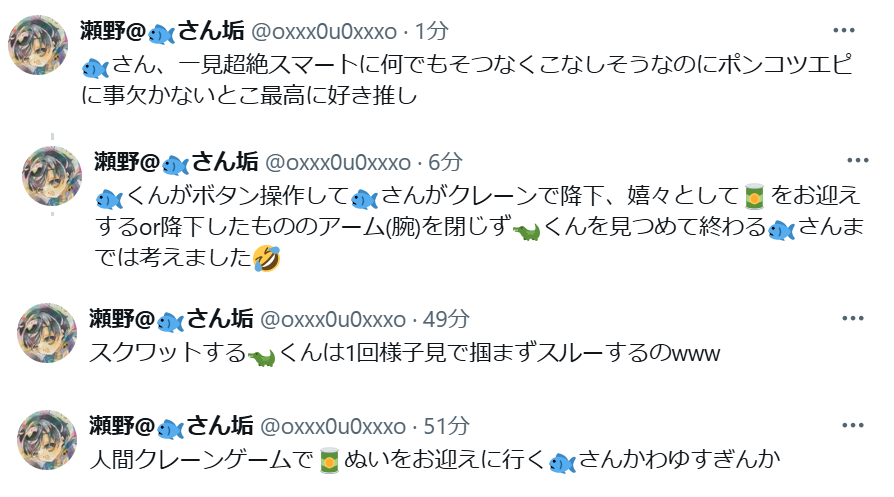Open profile avatar of the 51分 tweet
Screen dimensions: 894x497
[x=47, y=439]
